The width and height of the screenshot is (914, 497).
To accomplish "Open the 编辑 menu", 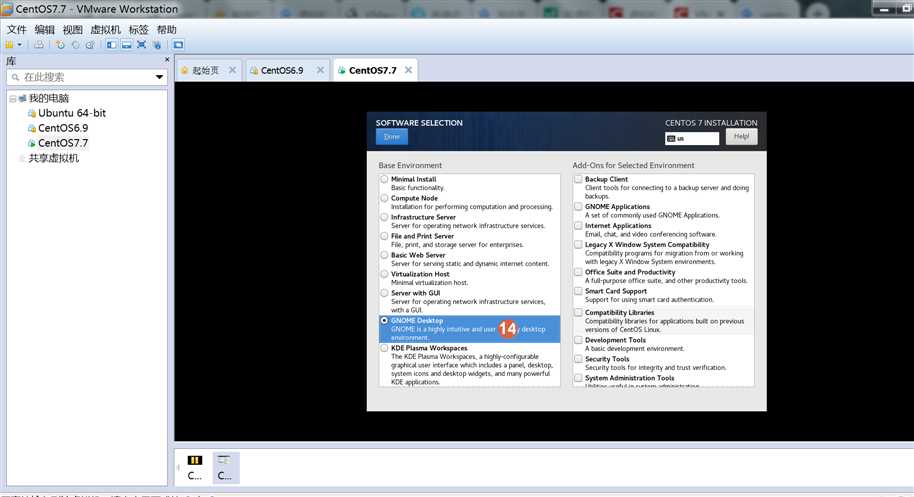I will click(x=44, y=30).
